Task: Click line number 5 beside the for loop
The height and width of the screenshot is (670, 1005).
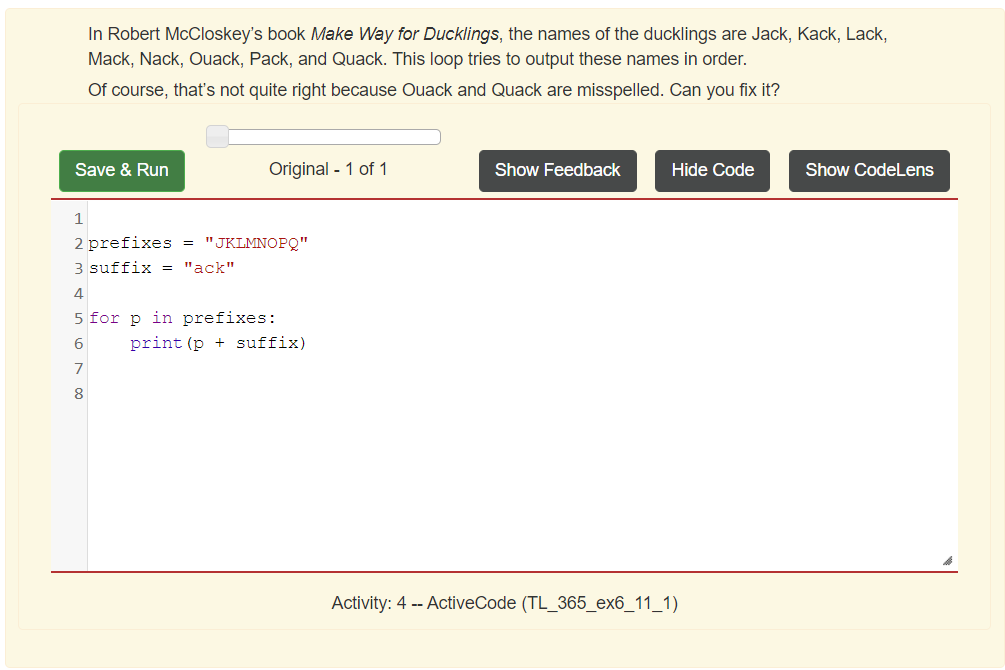Action: coord(77,318)
